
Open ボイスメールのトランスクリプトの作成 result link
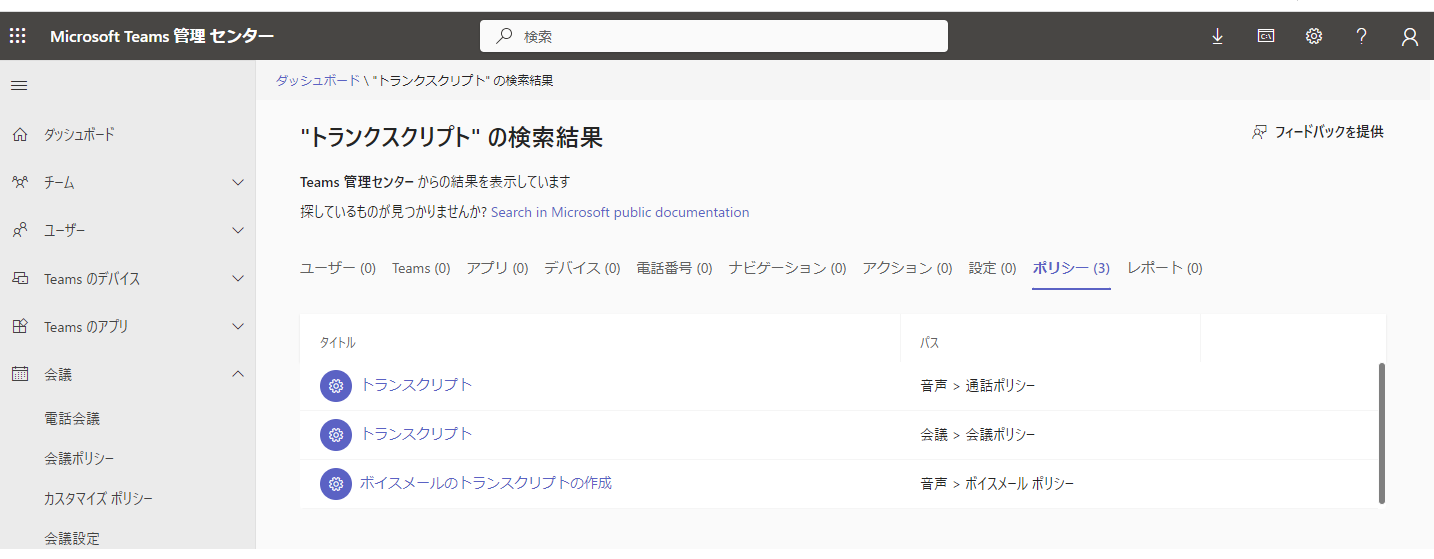click(486, 483)
